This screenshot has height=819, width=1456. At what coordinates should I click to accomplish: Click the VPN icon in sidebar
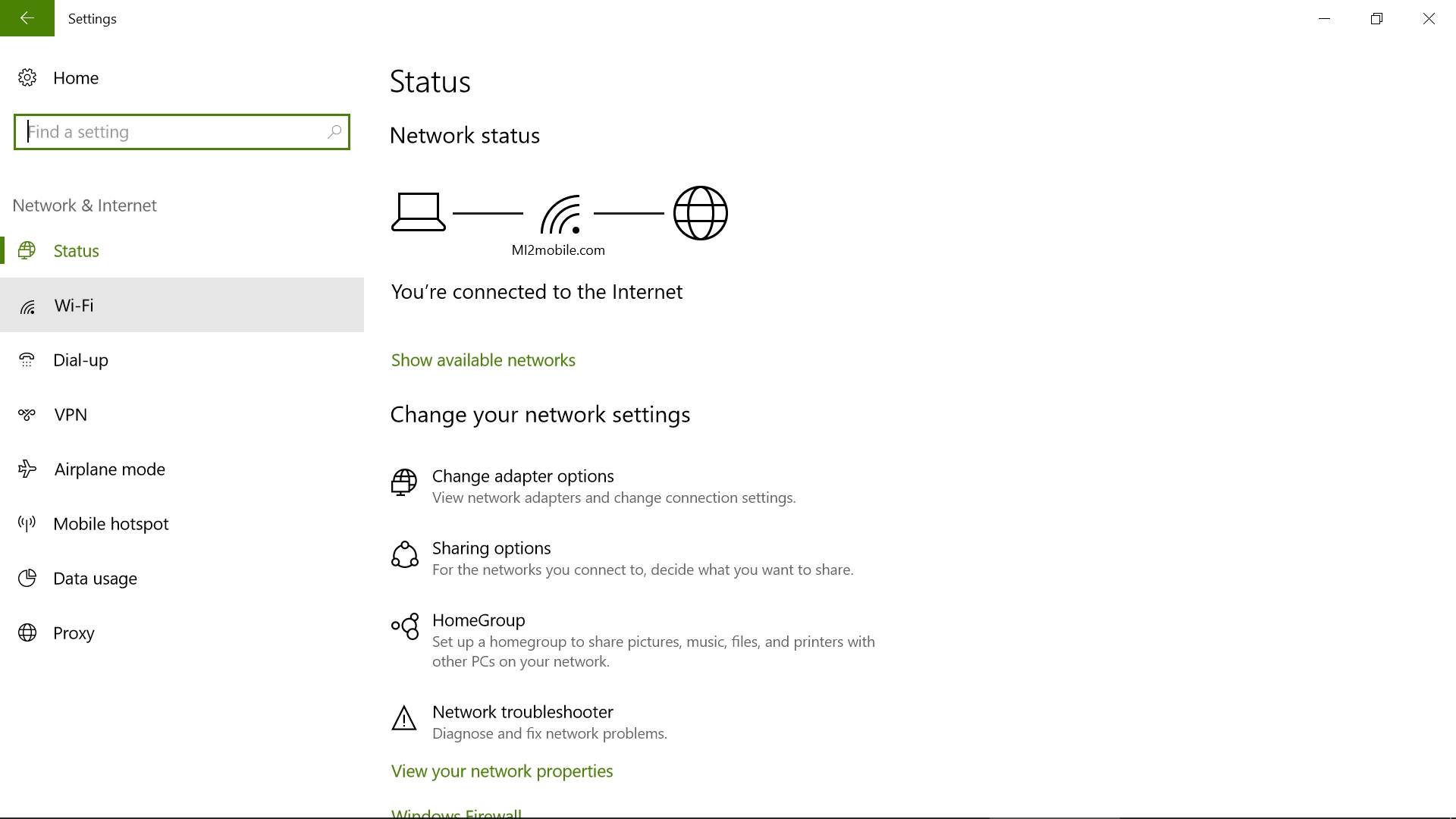[x=27, y=415]
